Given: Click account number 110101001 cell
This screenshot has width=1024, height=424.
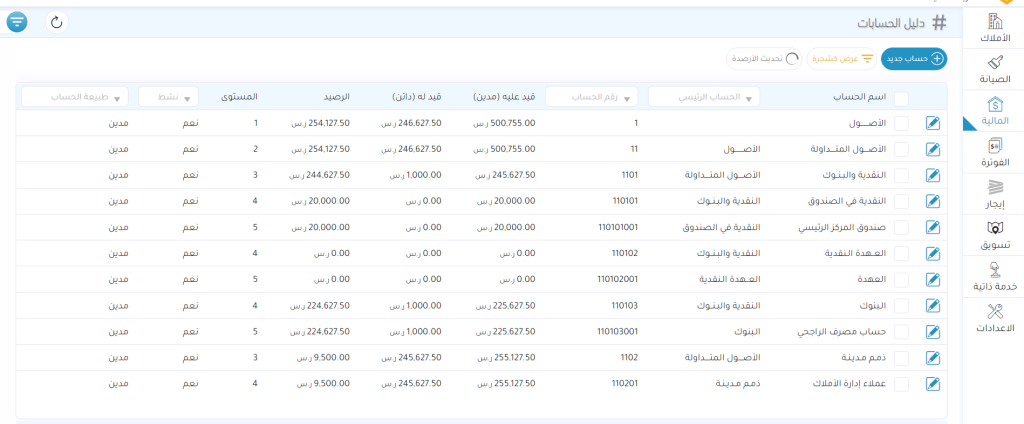Looking at the screenshot, I should coord(618,227).
